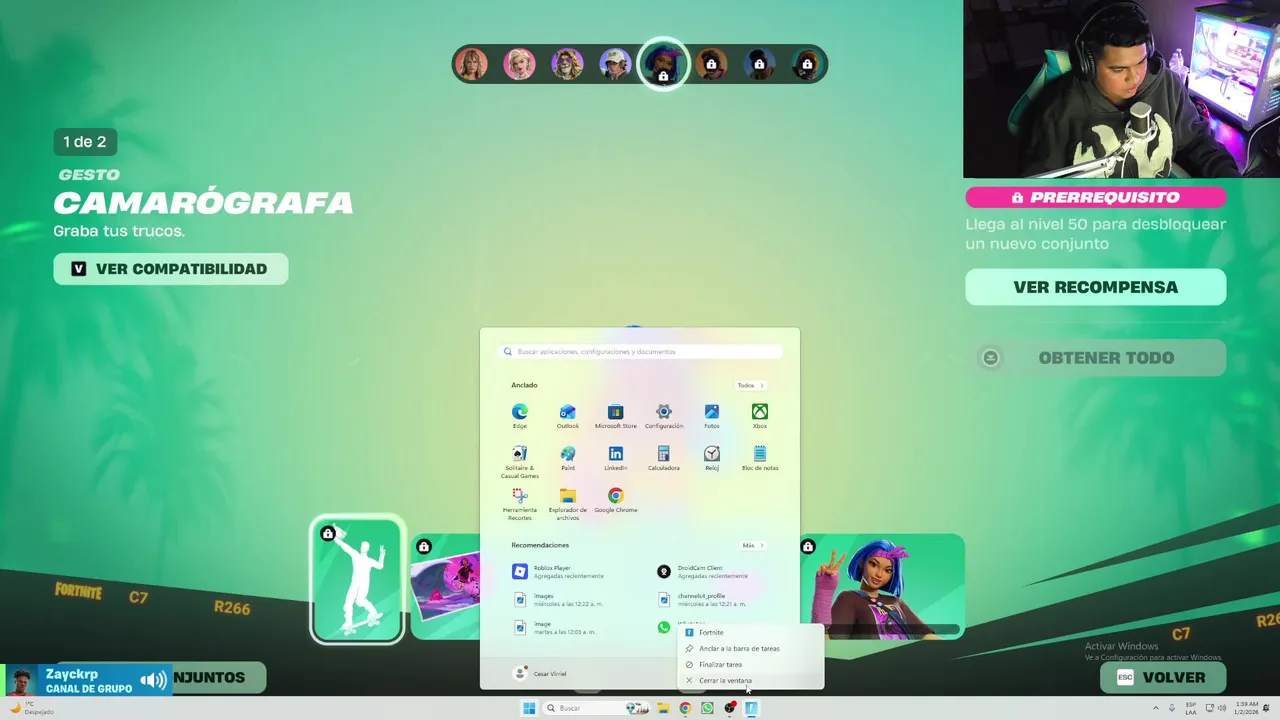Launch Outlook from pinned apps
This screenshot has width=1280, height=720.
[x=568, y=416]
